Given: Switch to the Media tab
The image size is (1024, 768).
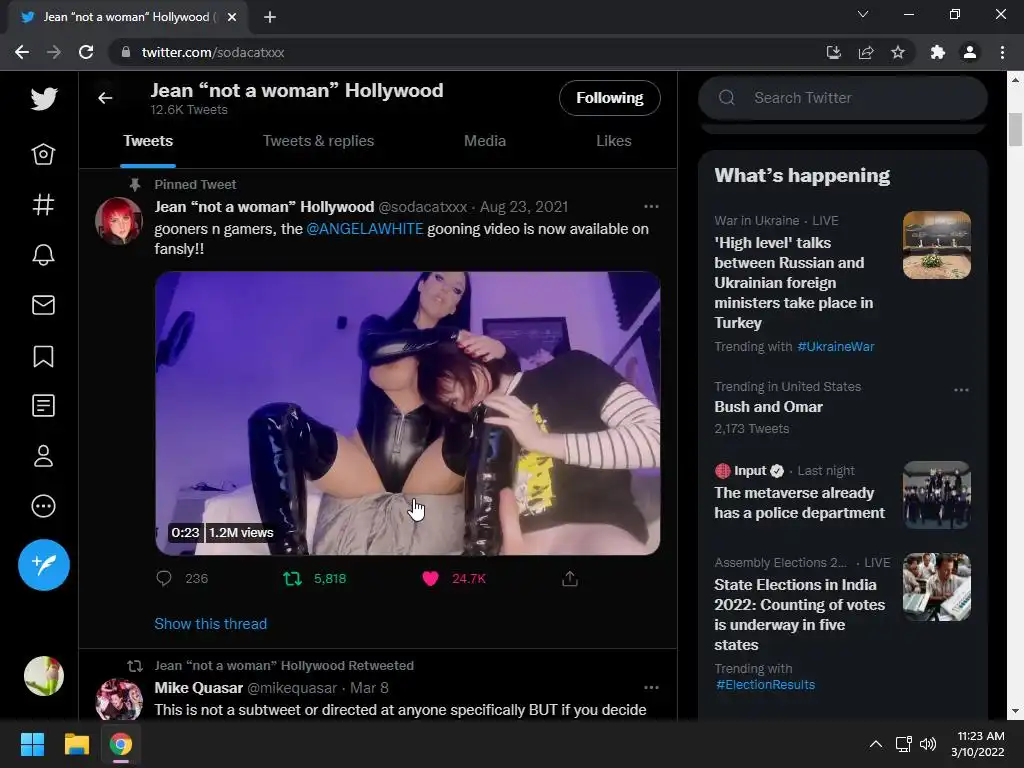Looking at the screenshot, I should (x=485, y=141).
